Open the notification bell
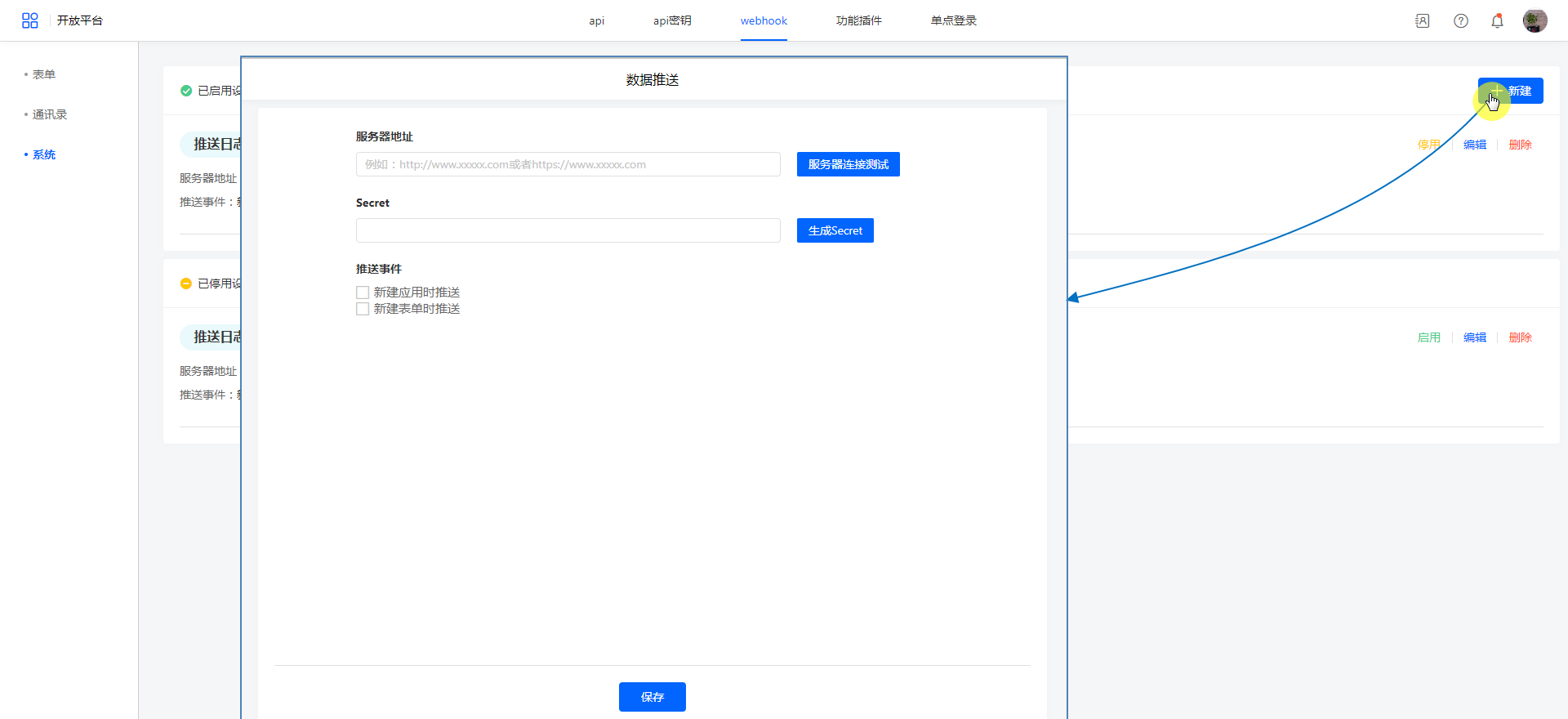The image size is (1568, 719). 1497,21
